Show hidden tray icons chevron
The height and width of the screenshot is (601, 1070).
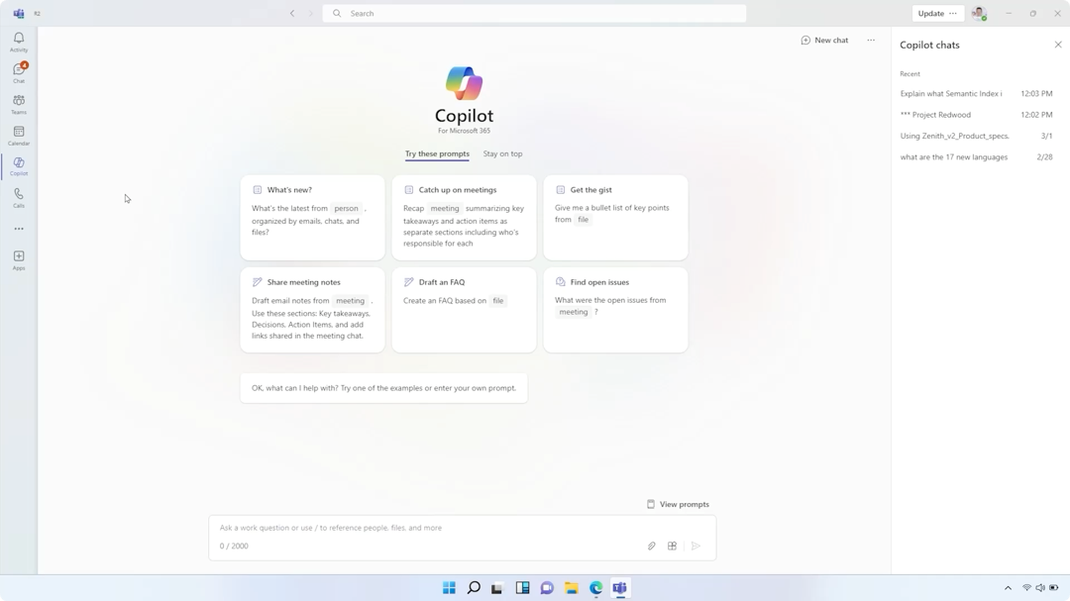point(1008,588)
